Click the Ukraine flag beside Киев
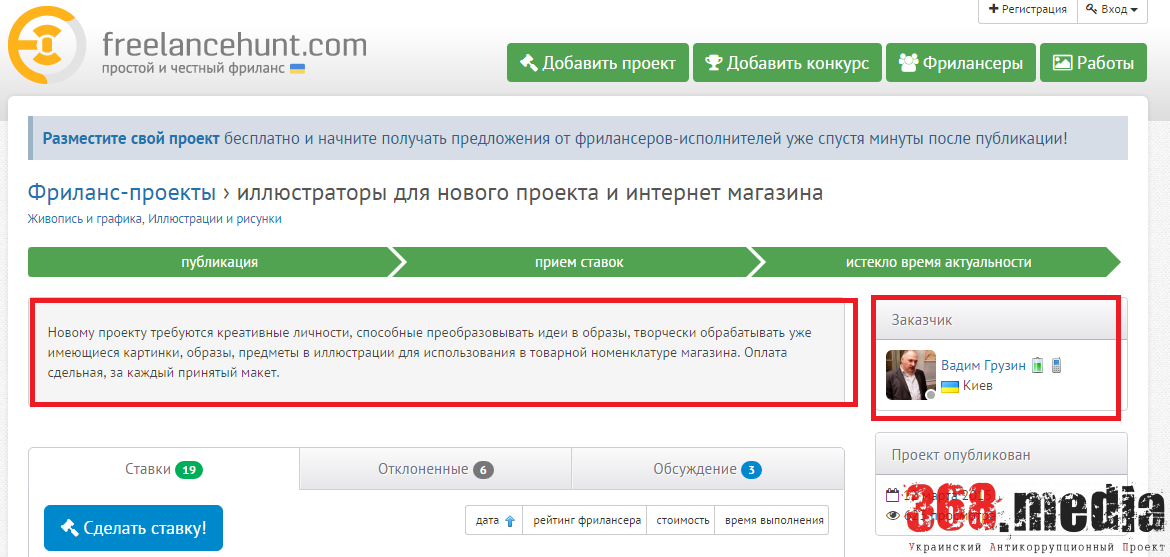The height and width of the screenshot is (557, 1170). click(950, 386)
